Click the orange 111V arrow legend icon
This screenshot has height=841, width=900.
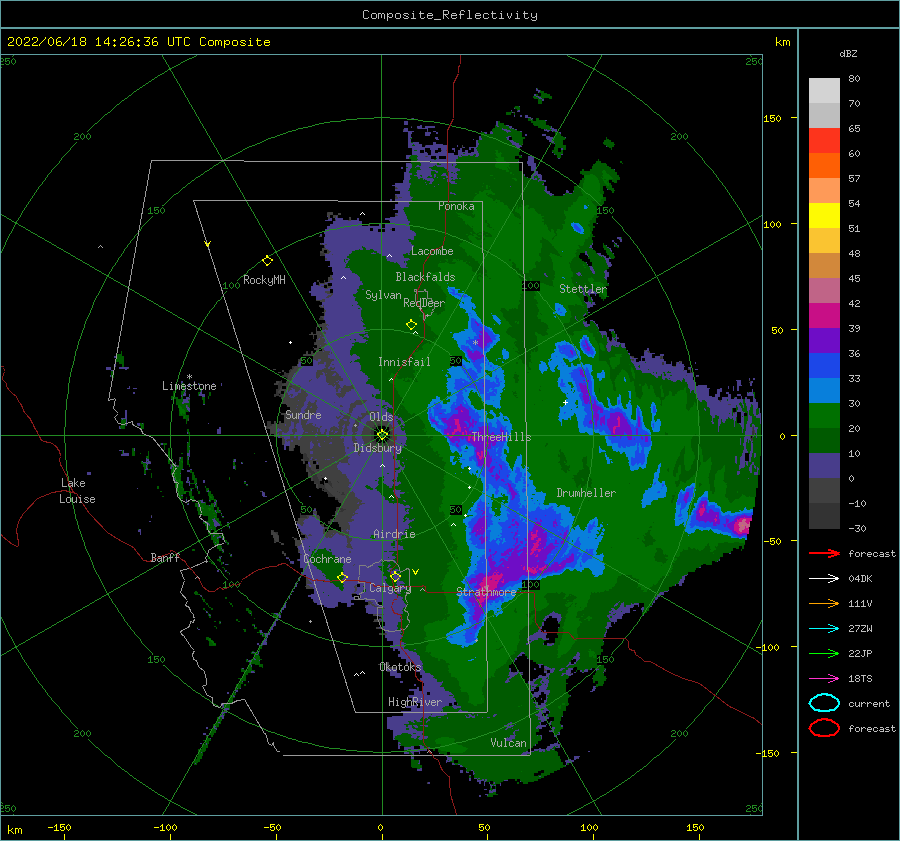click(824, 603)
